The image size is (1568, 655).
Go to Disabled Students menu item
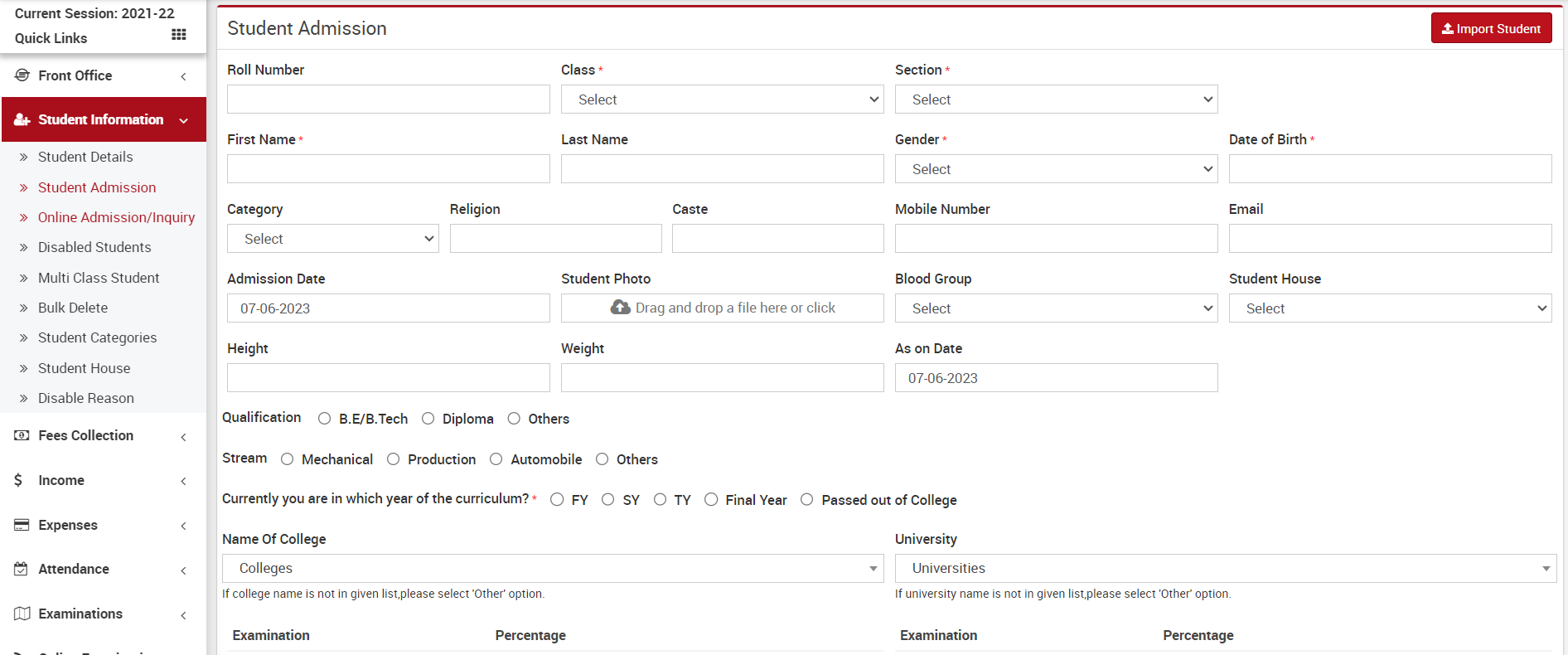(94, 247)
